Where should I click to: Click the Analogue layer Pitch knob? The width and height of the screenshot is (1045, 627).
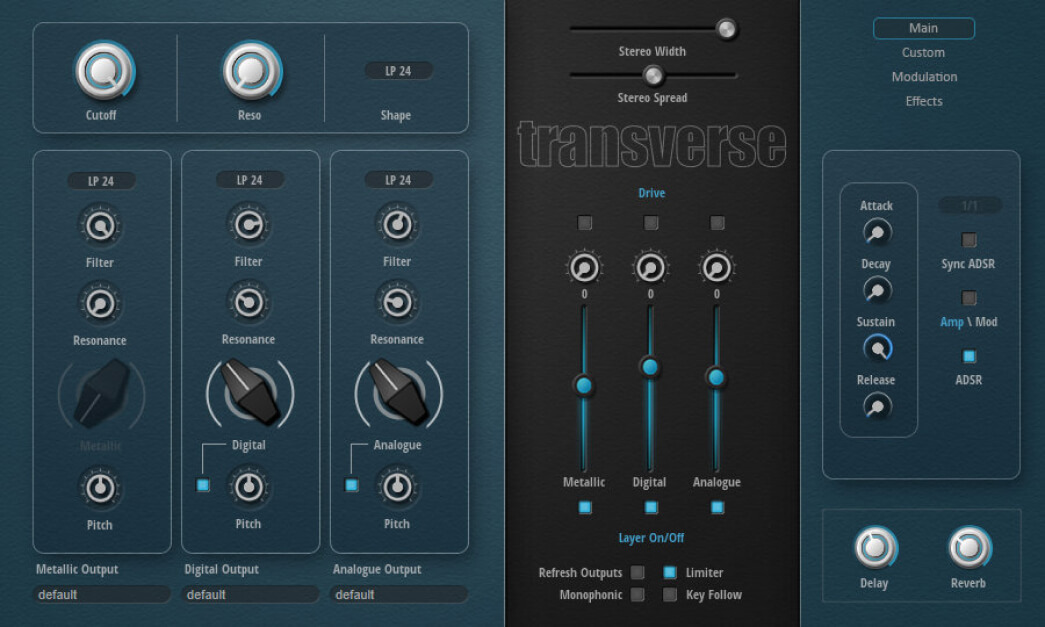point(397,487)
